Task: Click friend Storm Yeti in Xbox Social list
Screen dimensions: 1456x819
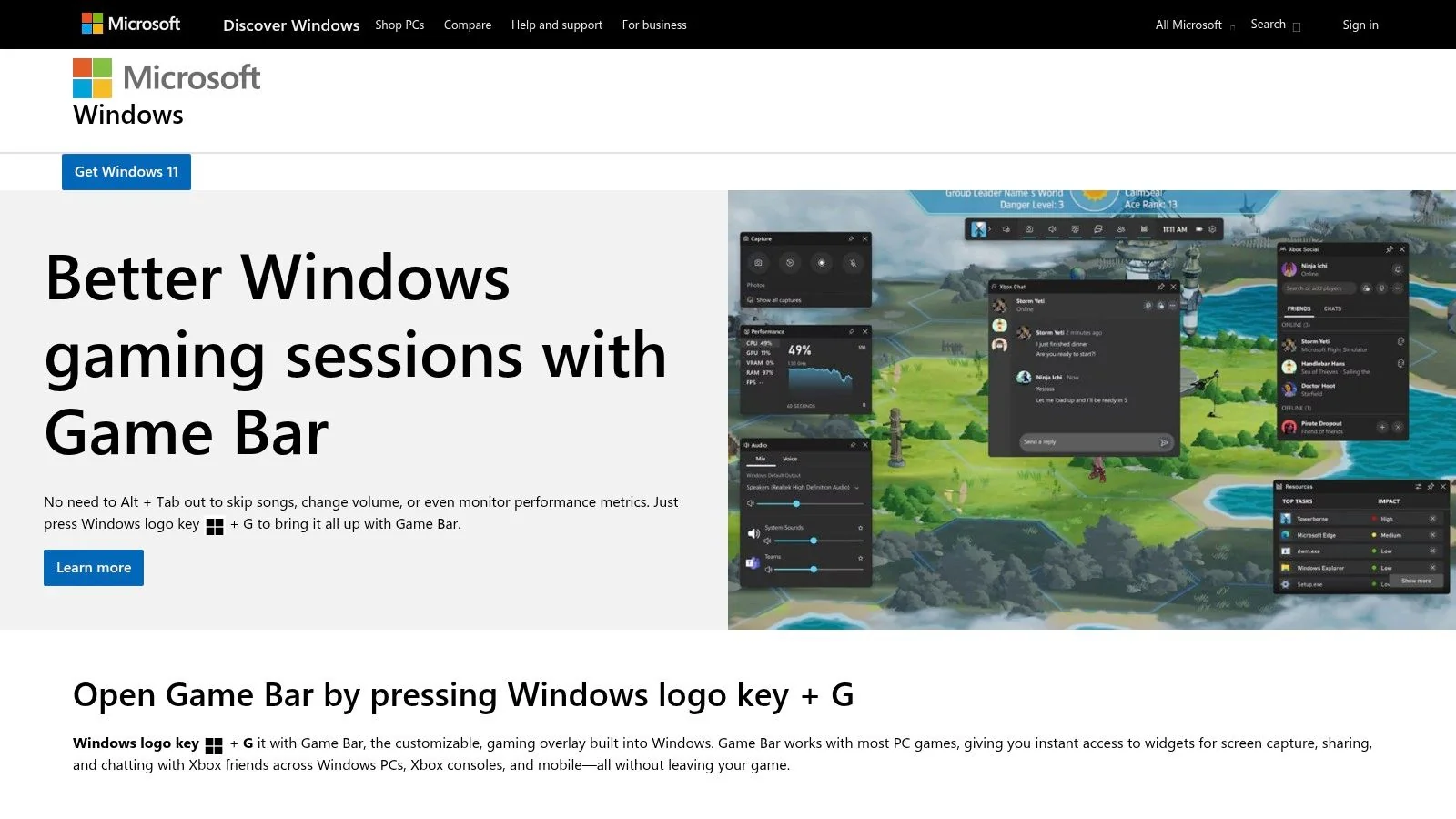Action: point(1342,345)
